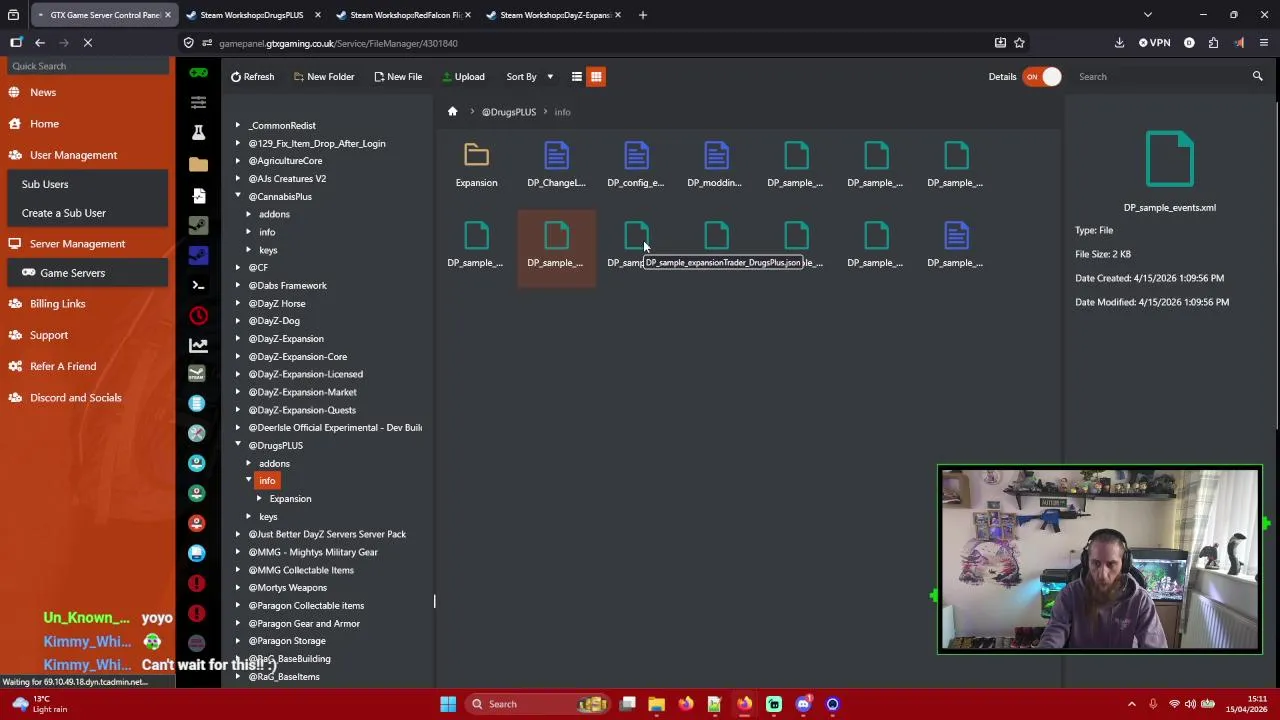Toggle the Details panel switch off

[1041, 77]
